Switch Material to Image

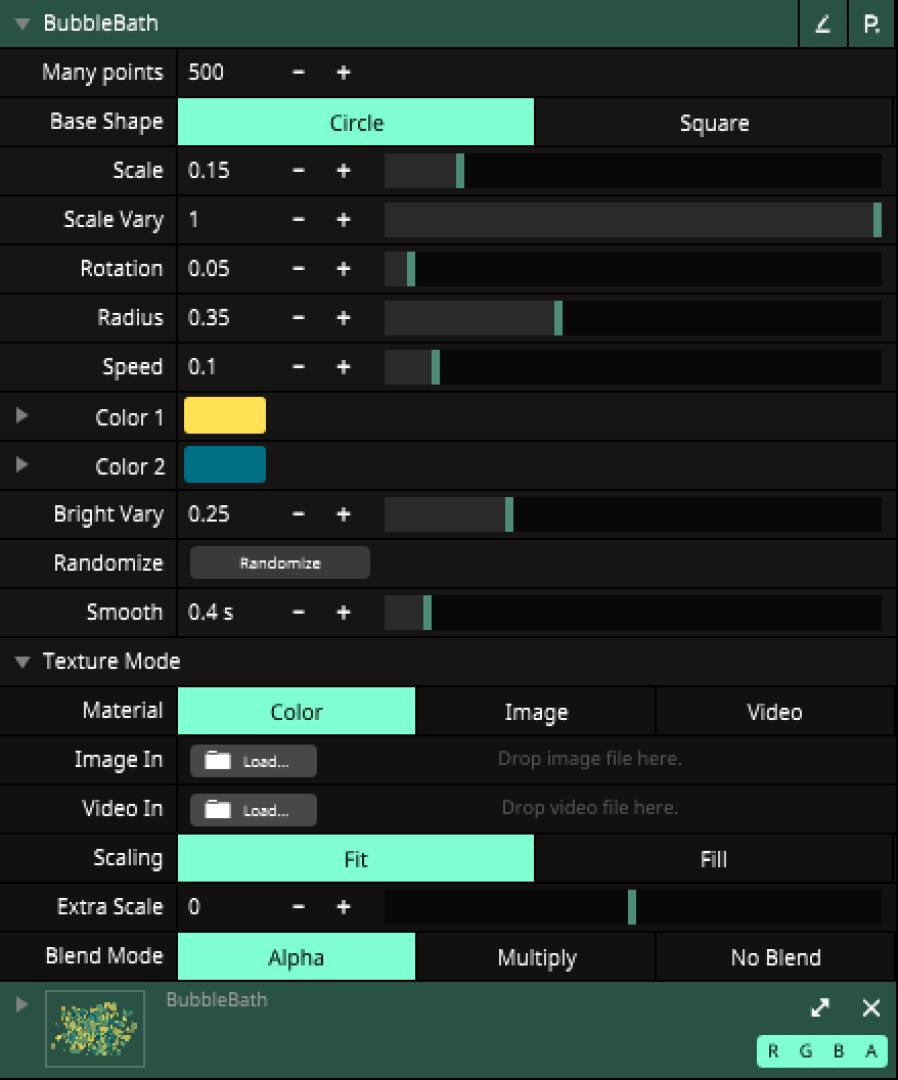[x=535, y=712]
